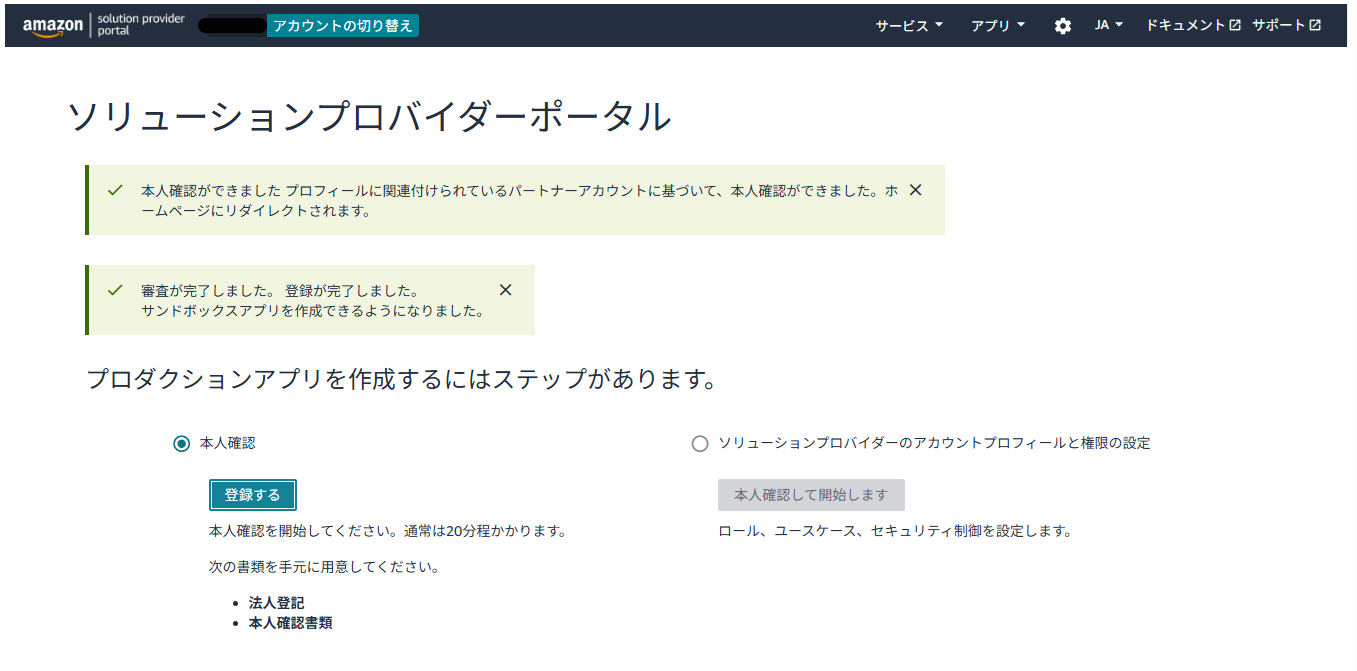Click the 登録する button

253,495
